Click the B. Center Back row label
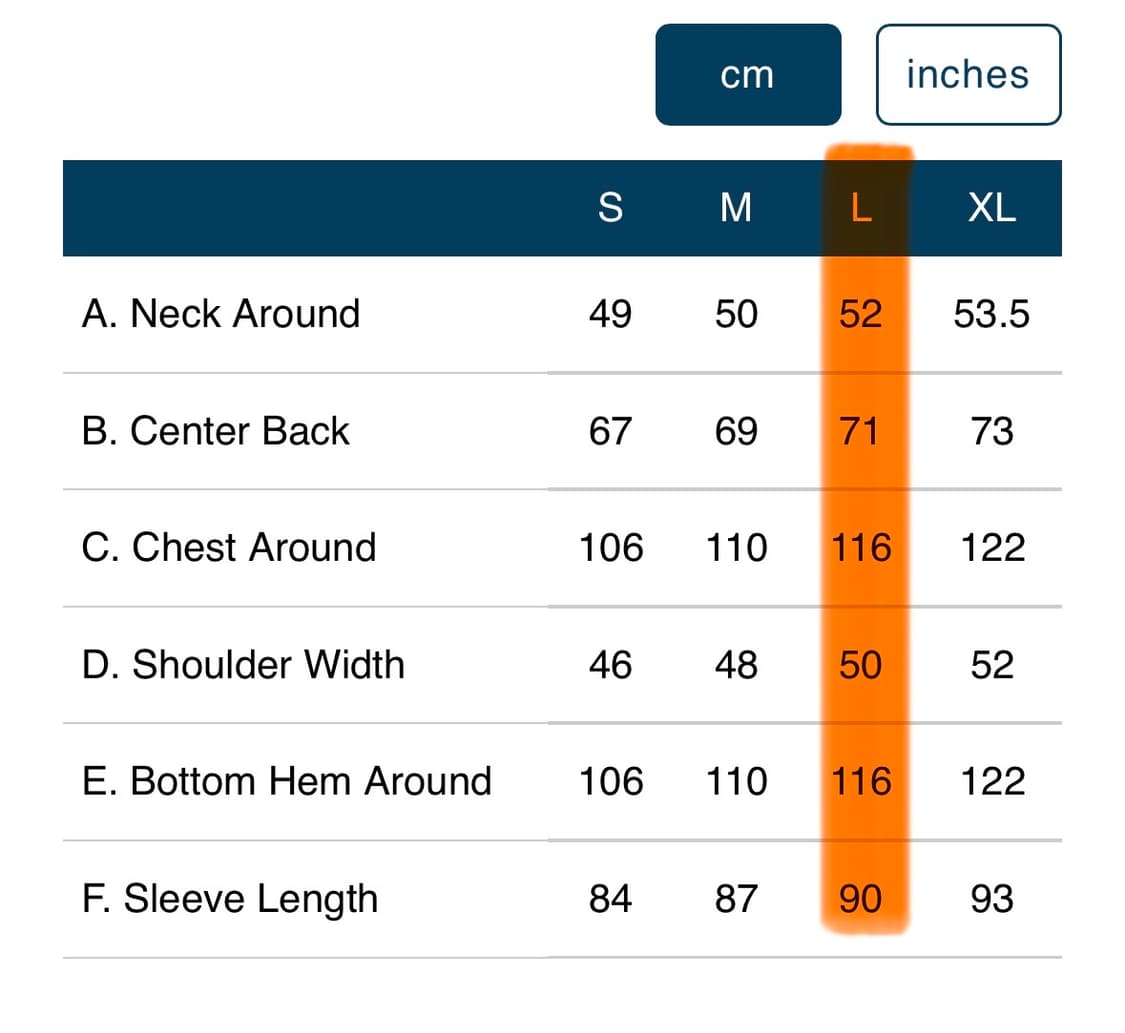Image resolution: width=1125 pixels, height=1033 pixels. [x=216, y=431]
